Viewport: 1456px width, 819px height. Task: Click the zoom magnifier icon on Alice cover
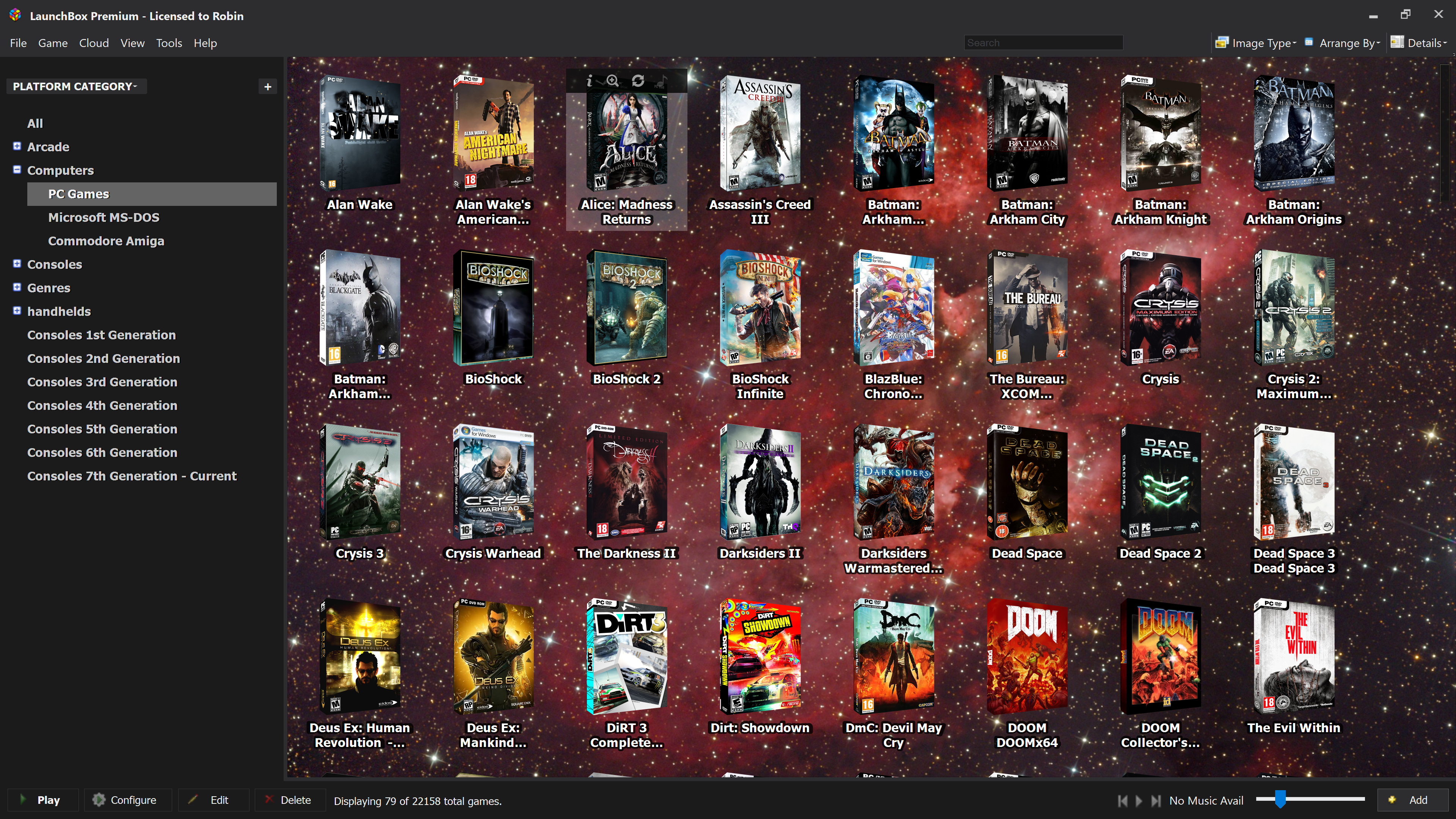pyautogui.click(x=613, y=81)
